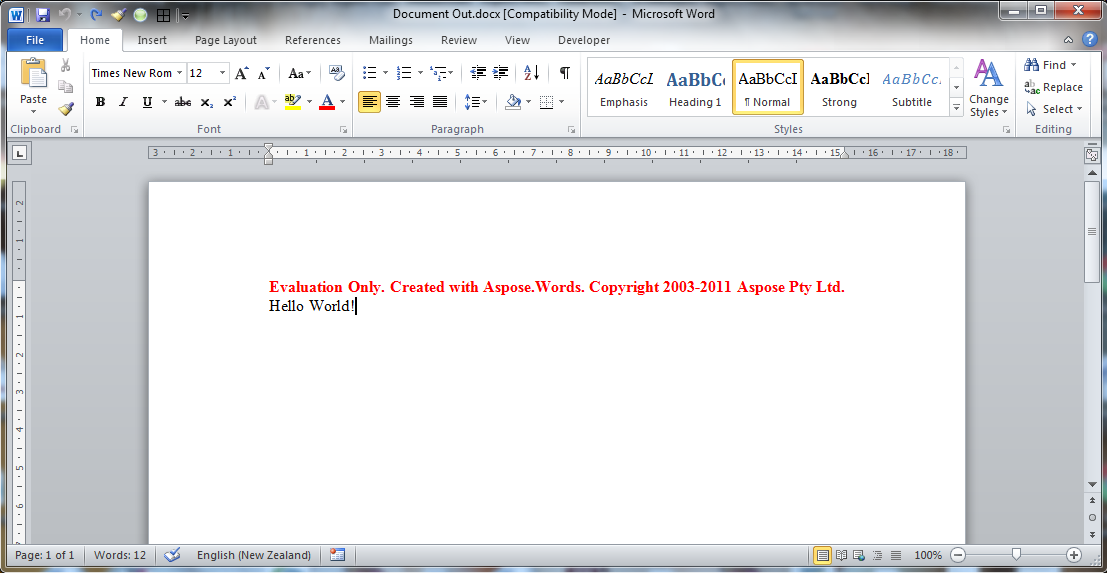Clear formatting with the eraser icon
1107x573 pixels.
337,73
